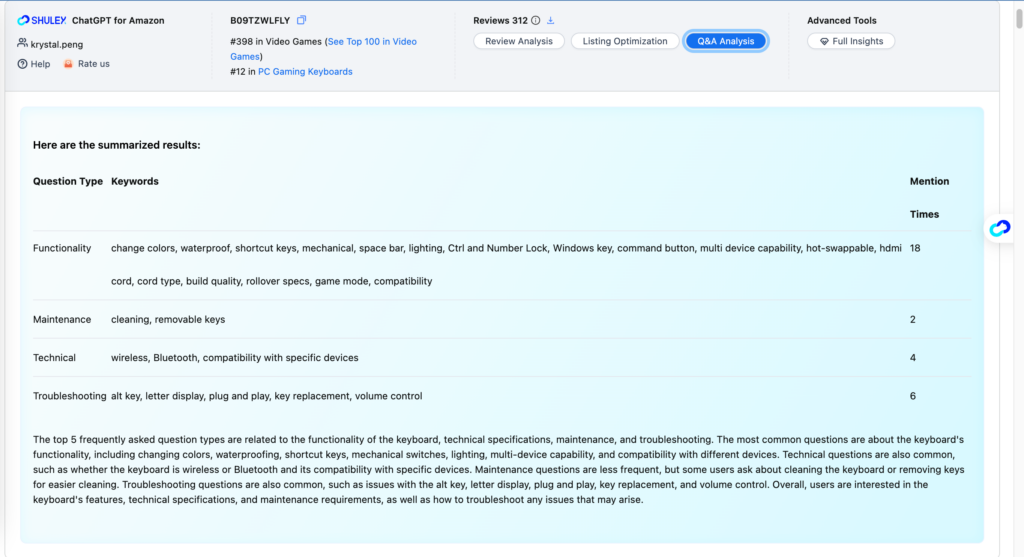This screenshot has height=557, width=1024.
Task: Click the Shulex logo icon
Action: (24, 20)
